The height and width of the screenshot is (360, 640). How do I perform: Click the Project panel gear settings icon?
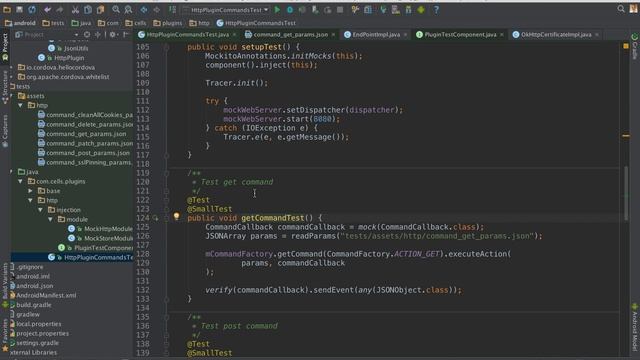pos(113,35)
